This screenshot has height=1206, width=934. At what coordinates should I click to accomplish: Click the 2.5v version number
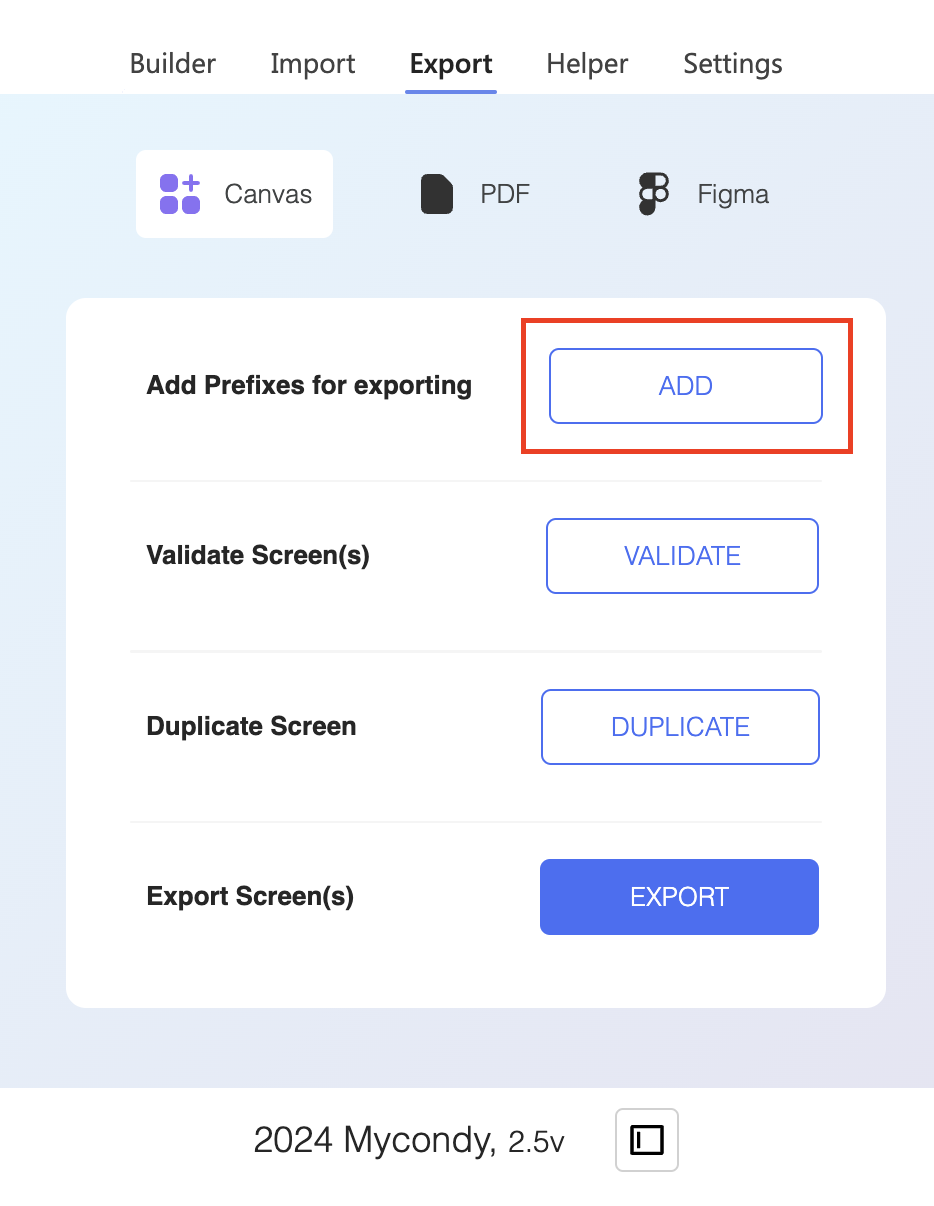point(536,1142)
